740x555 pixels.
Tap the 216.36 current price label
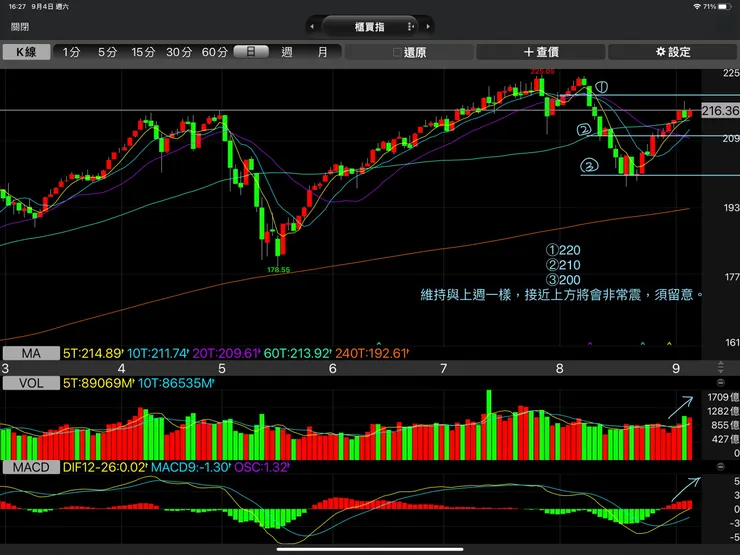[x=720, y=111]
